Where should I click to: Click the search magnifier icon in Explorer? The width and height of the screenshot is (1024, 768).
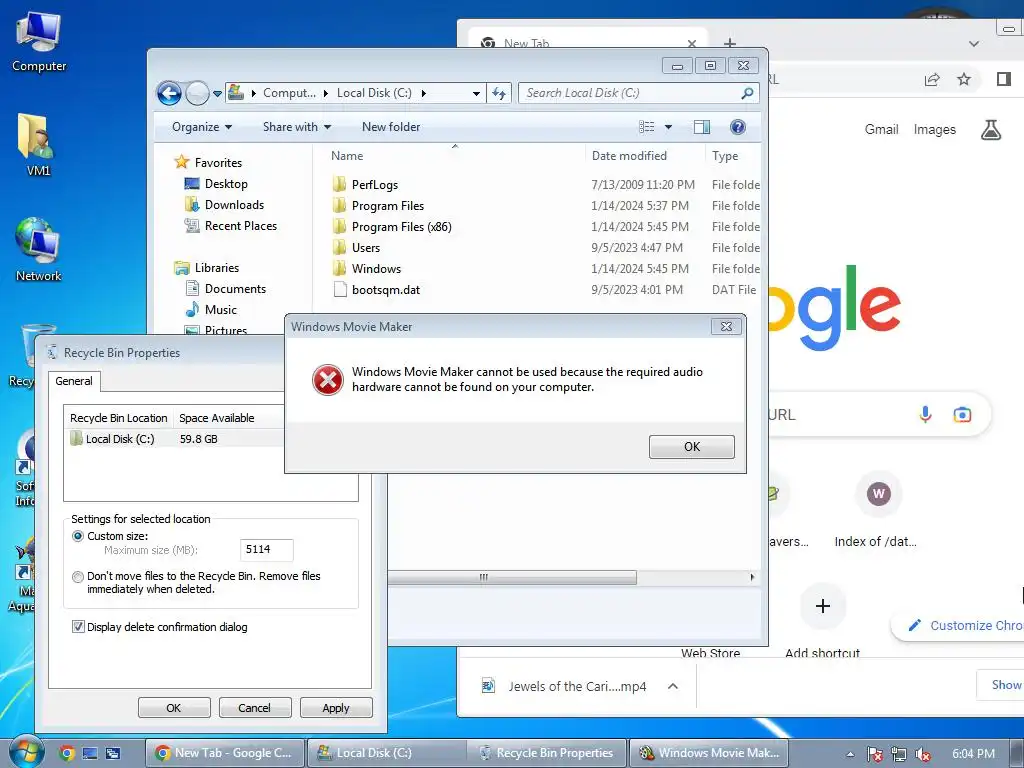coord(748,93)
